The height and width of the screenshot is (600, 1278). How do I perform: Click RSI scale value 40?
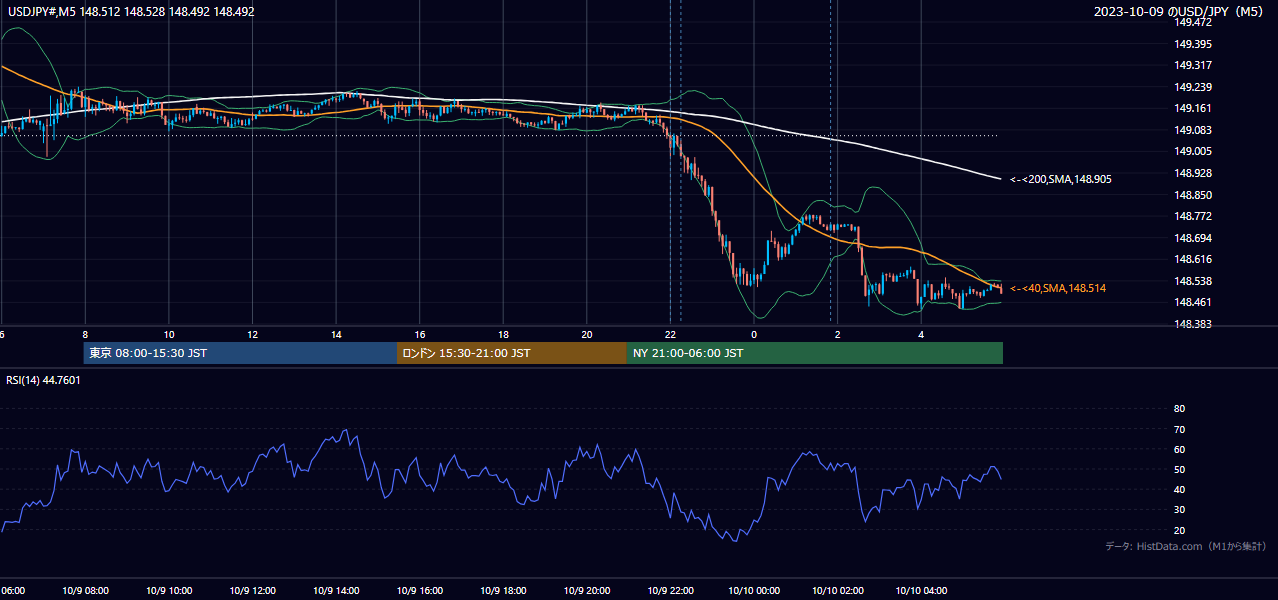tap(1179, 490)
